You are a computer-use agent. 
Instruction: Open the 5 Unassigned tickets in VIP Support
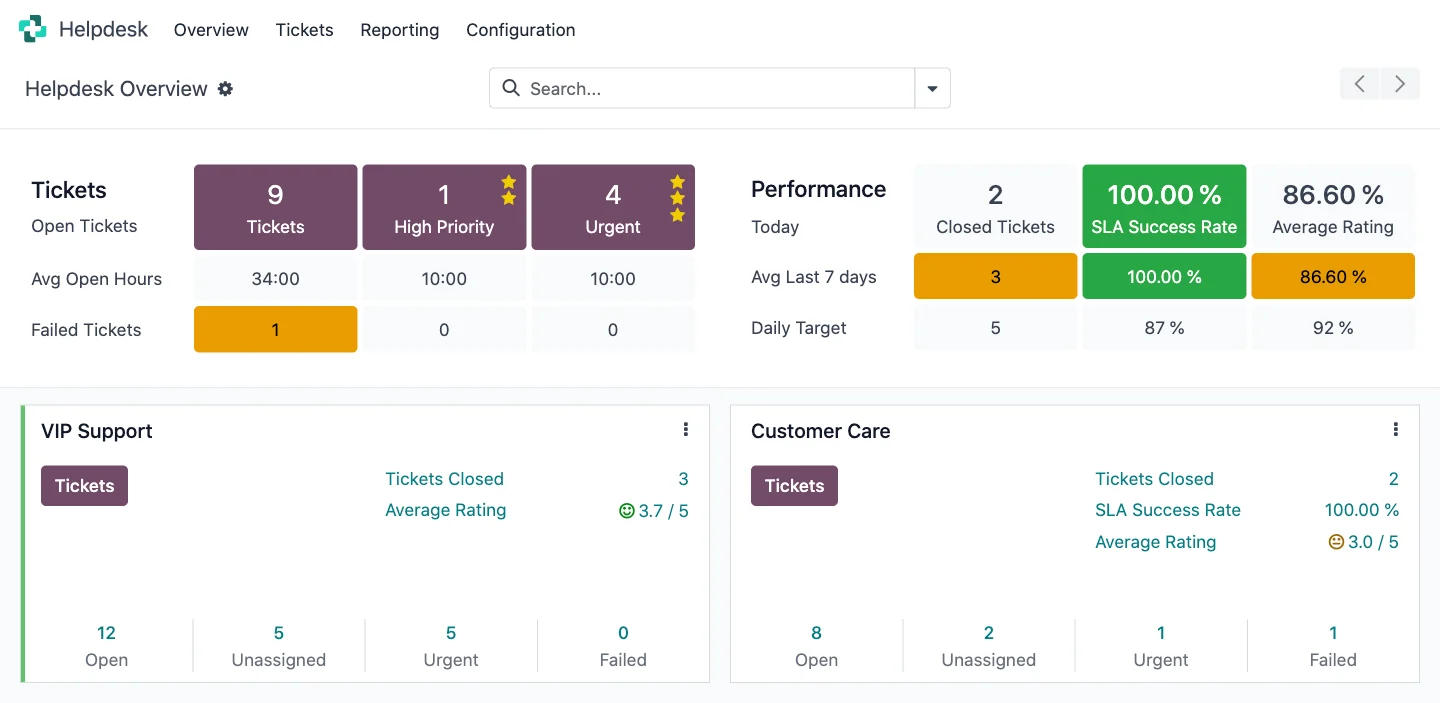tap(278, 645)
